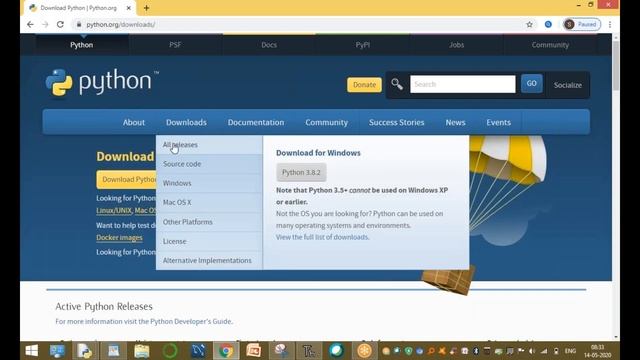Choose Alternative Implementations from Downloads menu
640x360 pixels.
(209, 260)
